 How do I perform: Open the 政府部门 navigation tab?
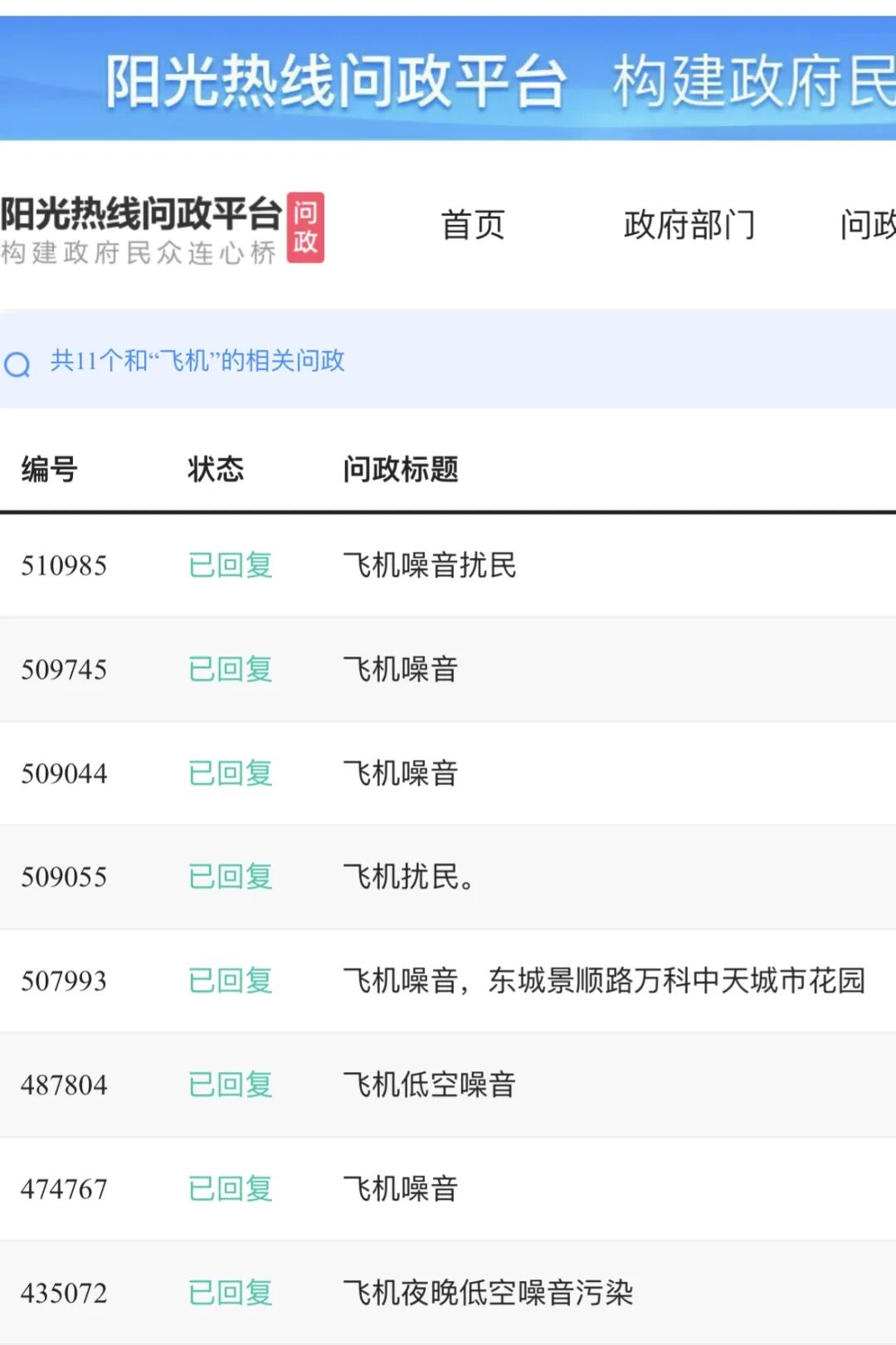[689, 225]
